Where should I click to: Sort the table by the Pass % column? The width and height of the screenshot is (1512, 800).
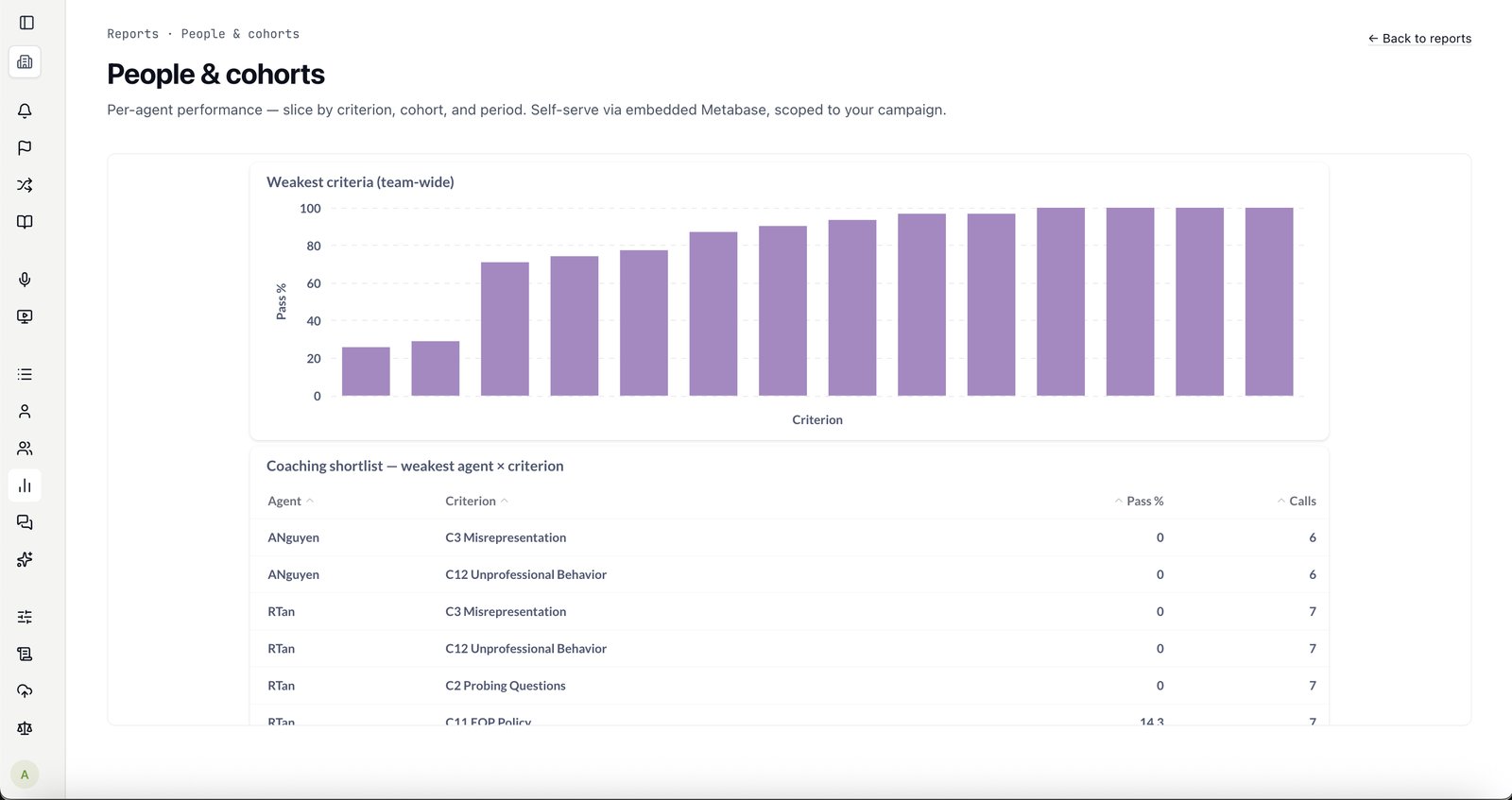click(x=1140, y=502)
